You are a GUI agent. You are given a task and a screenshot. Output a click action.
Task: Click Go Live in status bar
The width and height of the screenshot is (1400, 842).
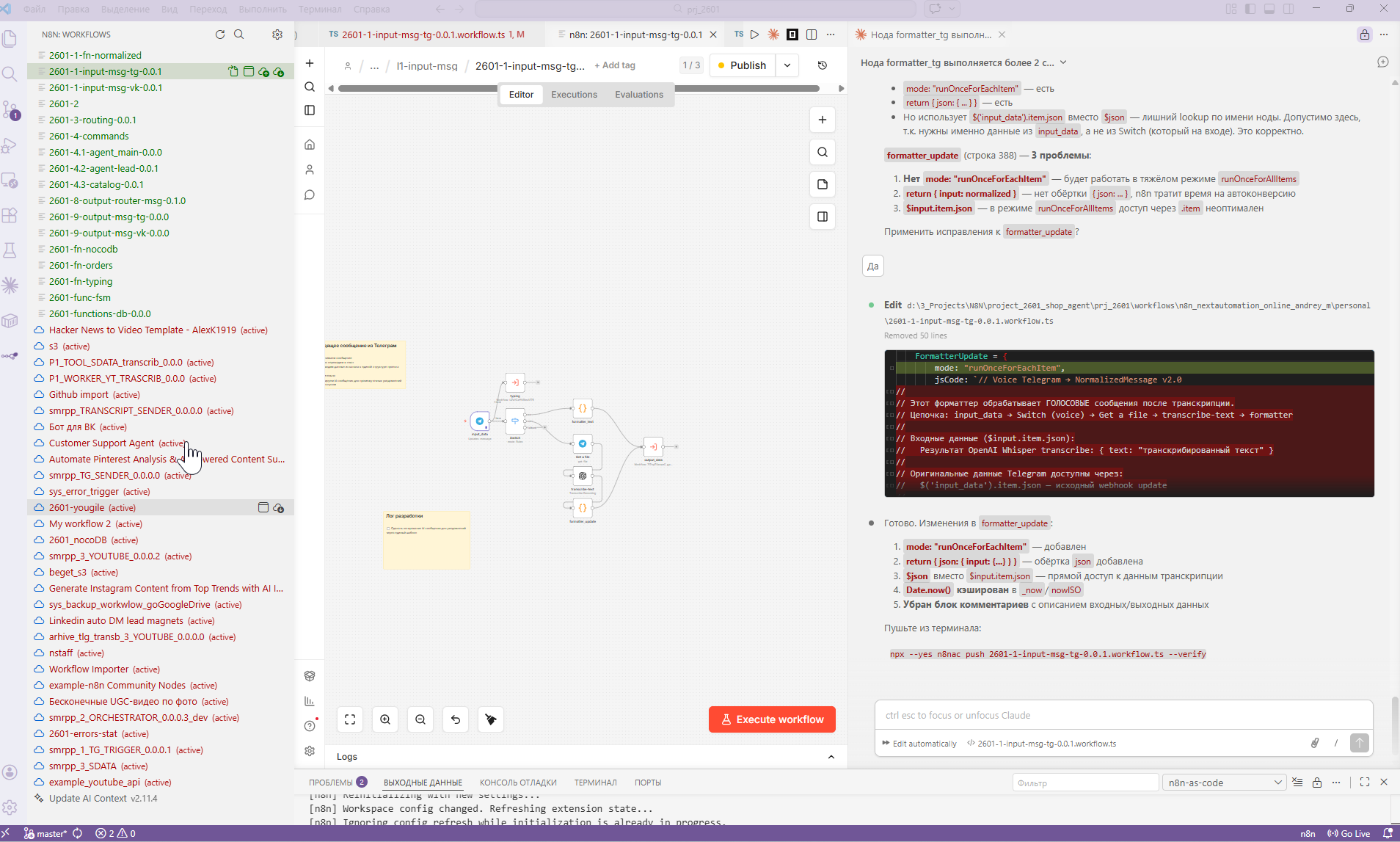pyautogui.click(x=1349, y=834)
